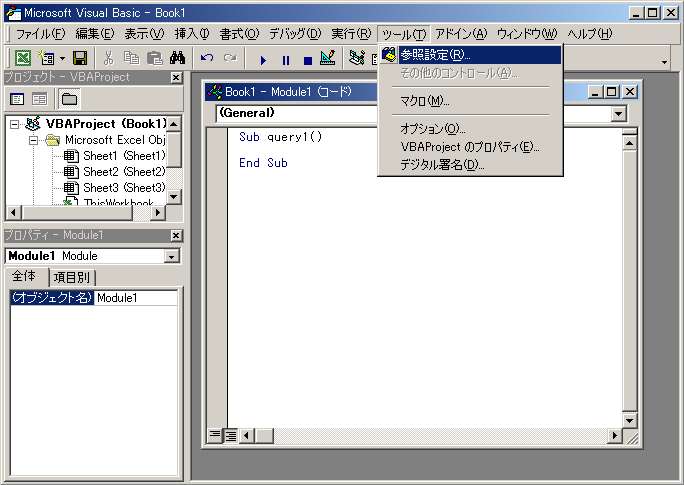The width and height of the screenshot is (684, 485).
Task: Close the Project - VBAProject pane
Action: tap(176, 78)
